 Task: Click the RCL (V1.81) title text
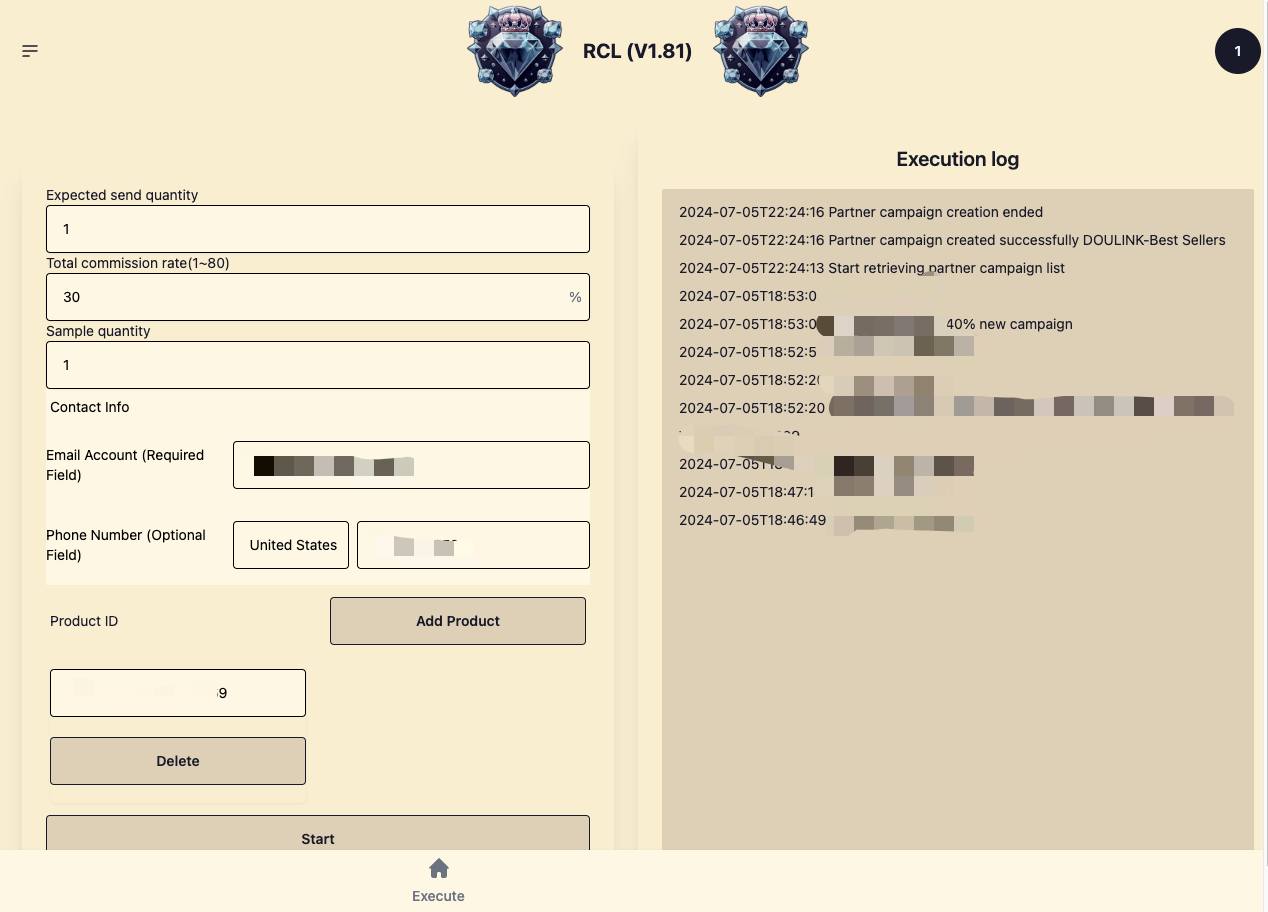tap(637, 51)
